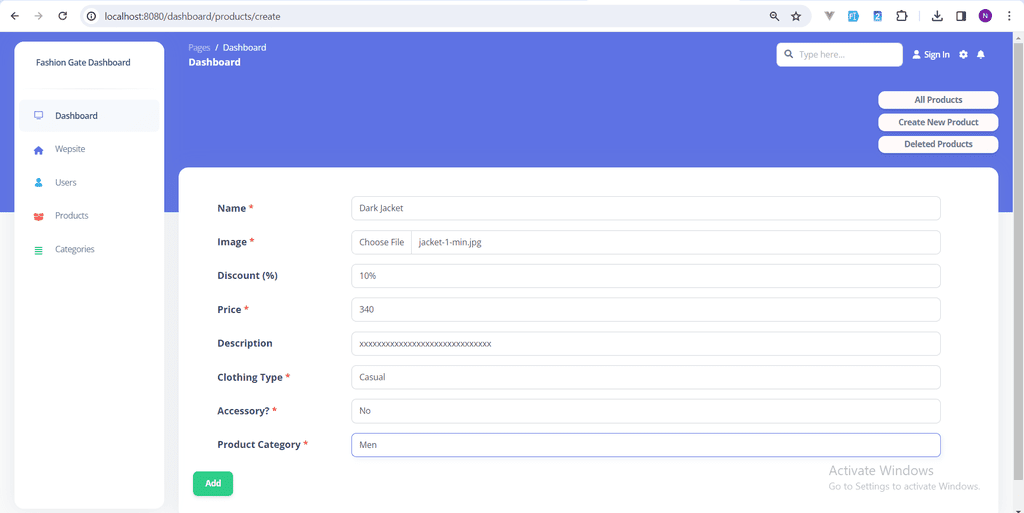This screenshot has width=1024, height=513.
Task: Go forward with the browser forward arrow
Action: (39, 16)
